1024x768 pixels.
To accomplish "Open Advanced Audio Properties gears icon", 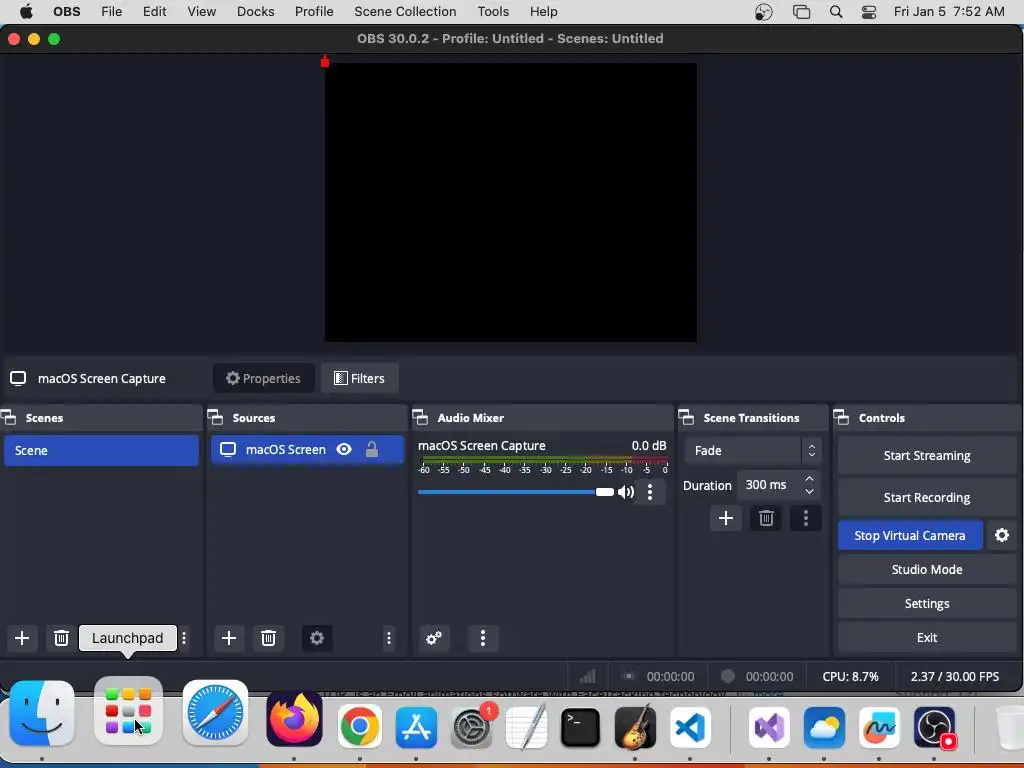I will [434, 638].
